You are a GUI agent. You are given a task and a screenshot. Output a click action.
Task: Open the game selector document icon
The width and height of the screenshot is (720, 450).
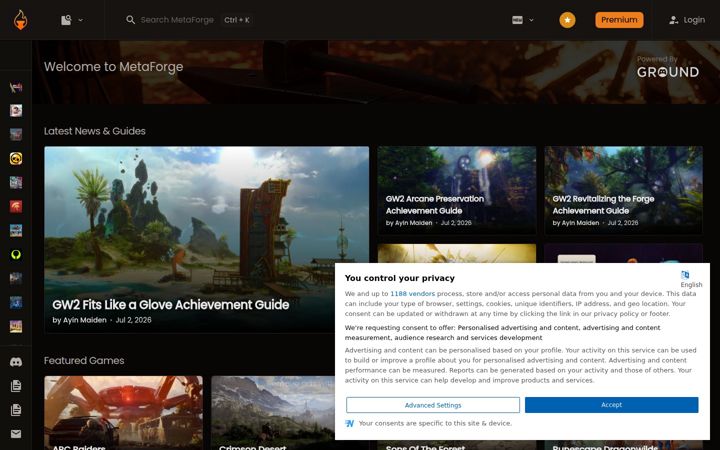coord(66,20)
